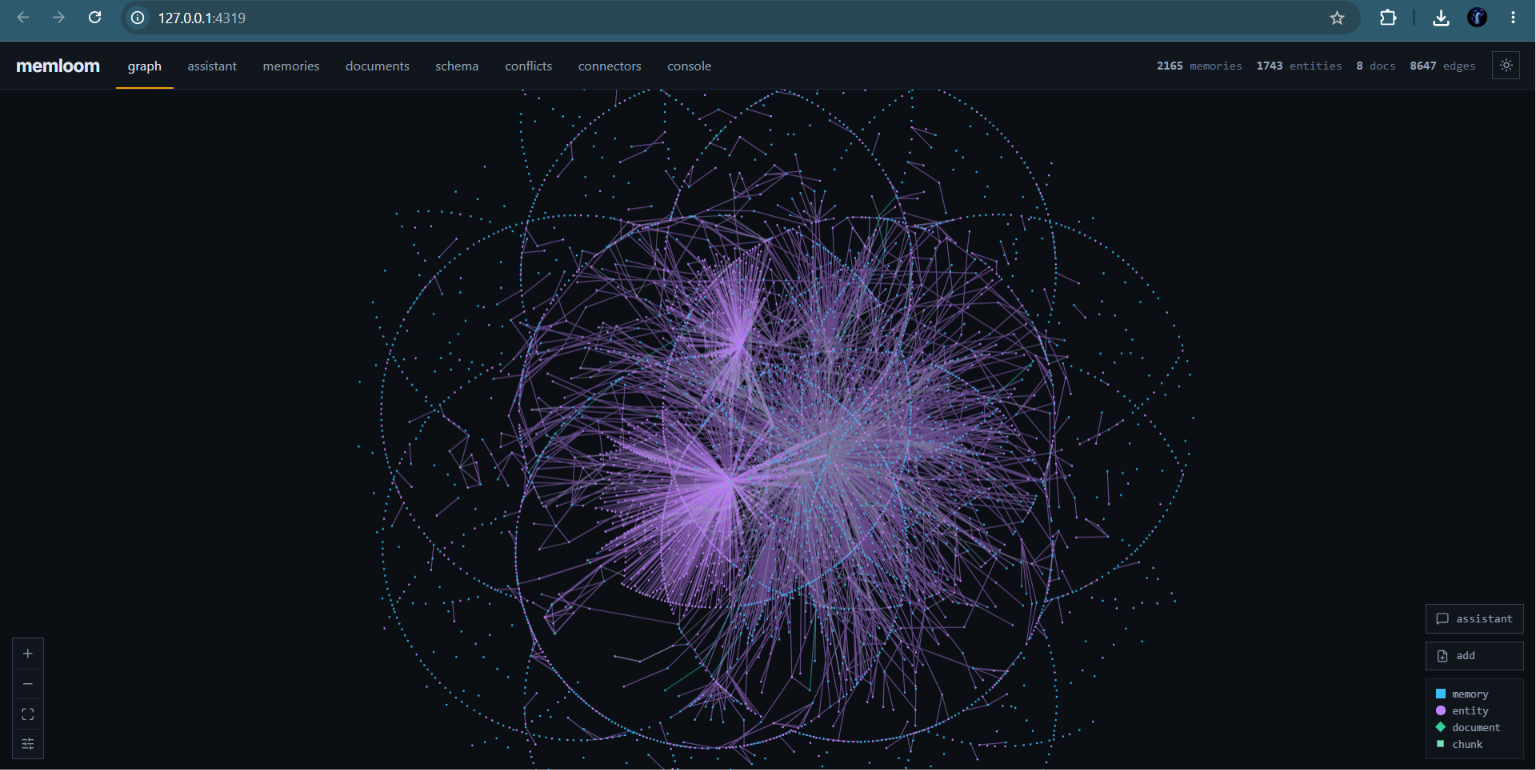Click the chunk legend entry
1536x770 pixels.
coord(1459,744)
